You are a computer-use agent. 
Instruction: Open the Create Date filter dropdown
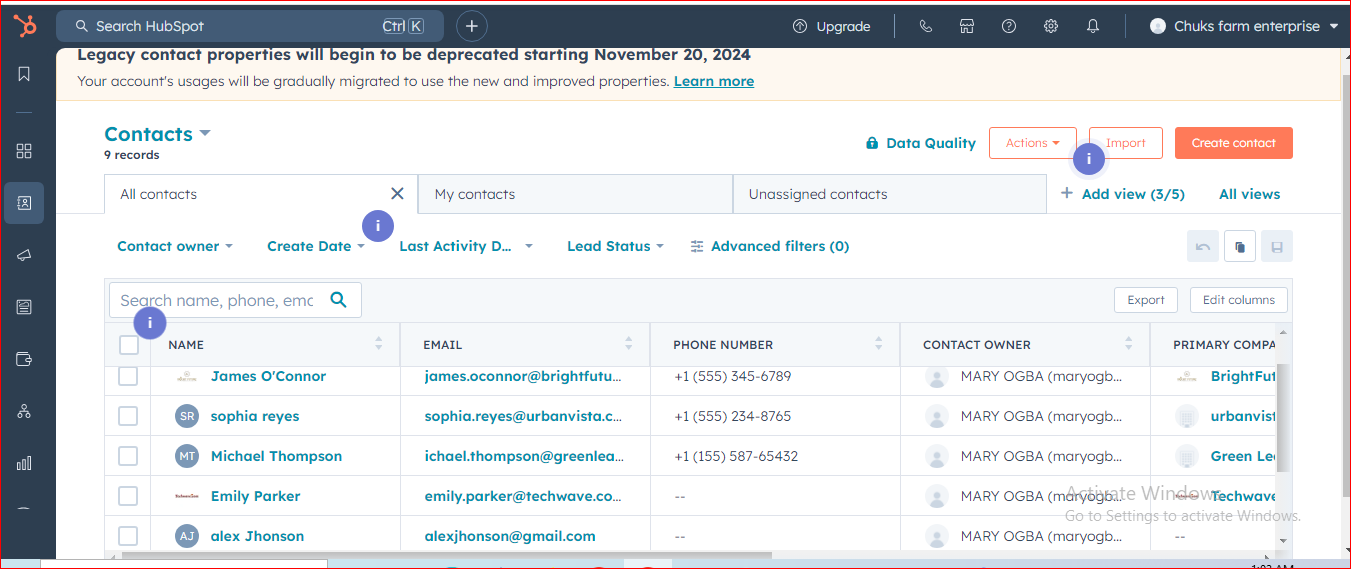pyautogui.click(x=315, y=246)
